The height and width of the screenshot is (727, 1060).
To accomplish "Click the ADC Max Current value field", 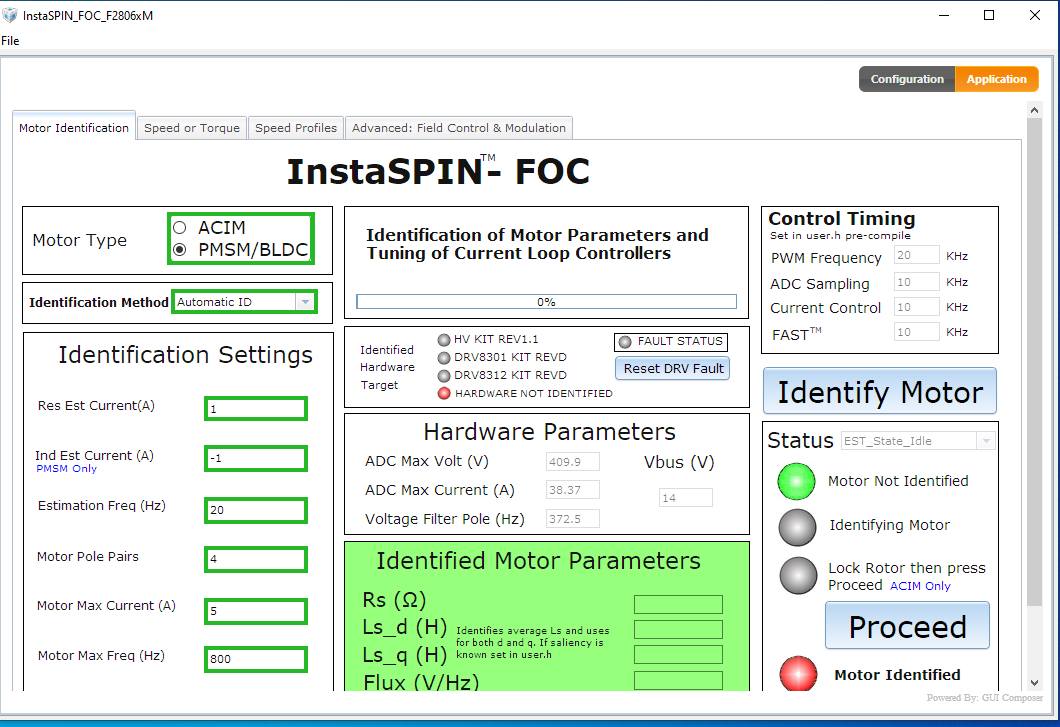I will point(573,490).
